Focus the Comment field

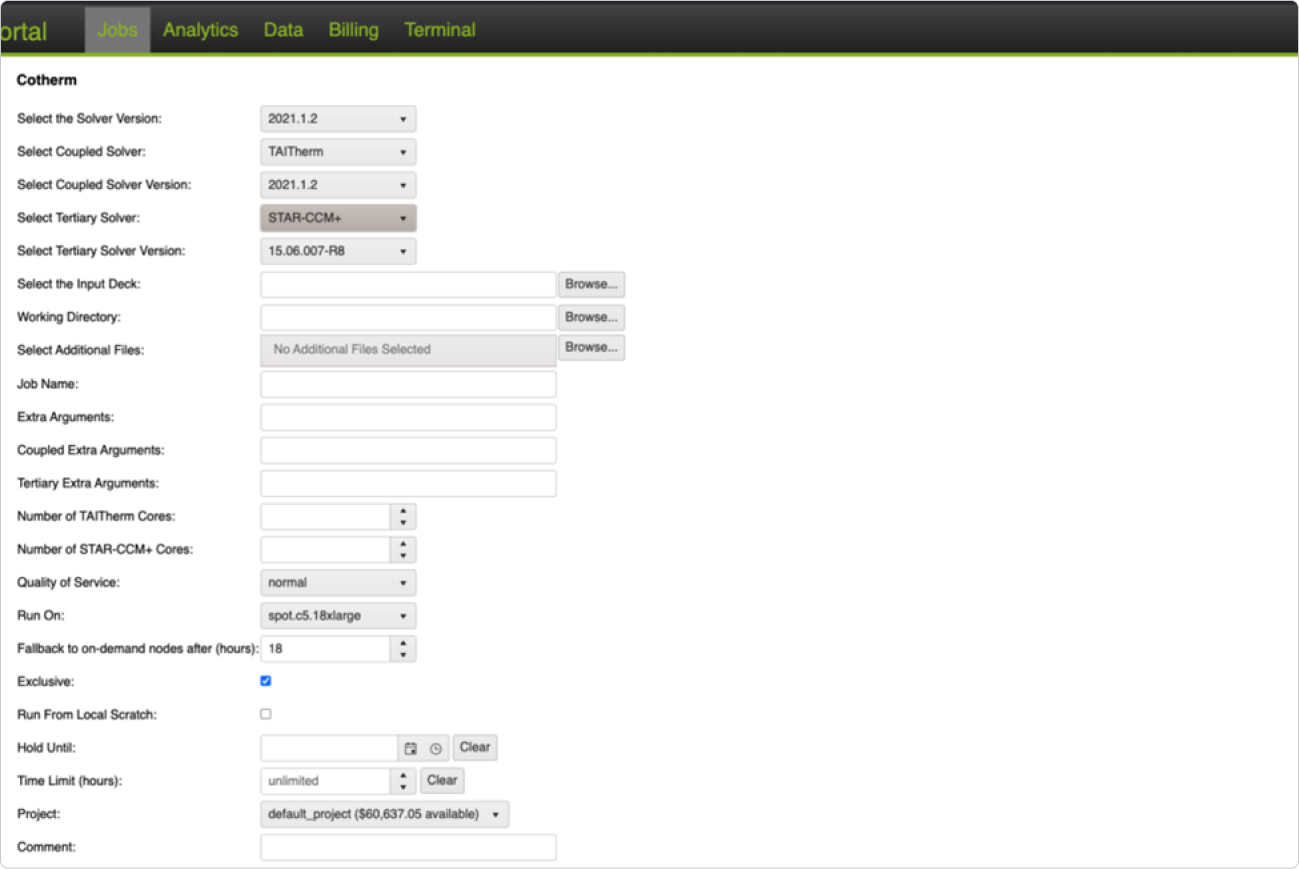tap(408, 847)
